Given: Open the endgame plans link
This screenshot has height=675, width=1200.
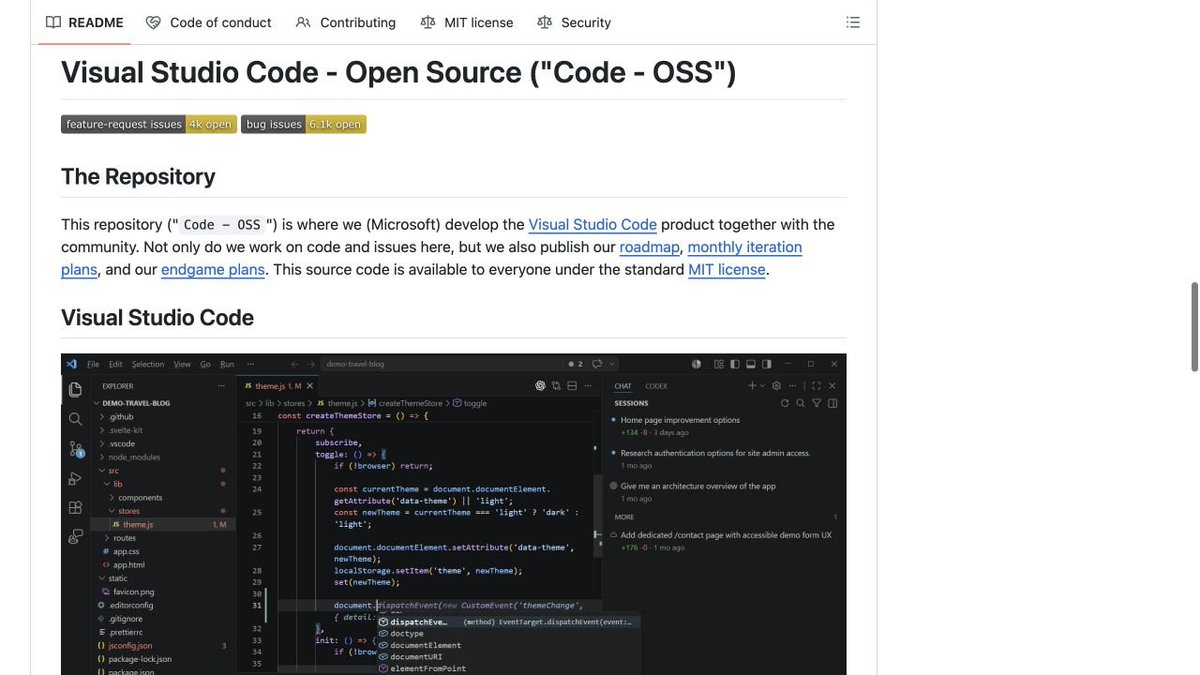Looking at the screenshot, I should (213, 269).
